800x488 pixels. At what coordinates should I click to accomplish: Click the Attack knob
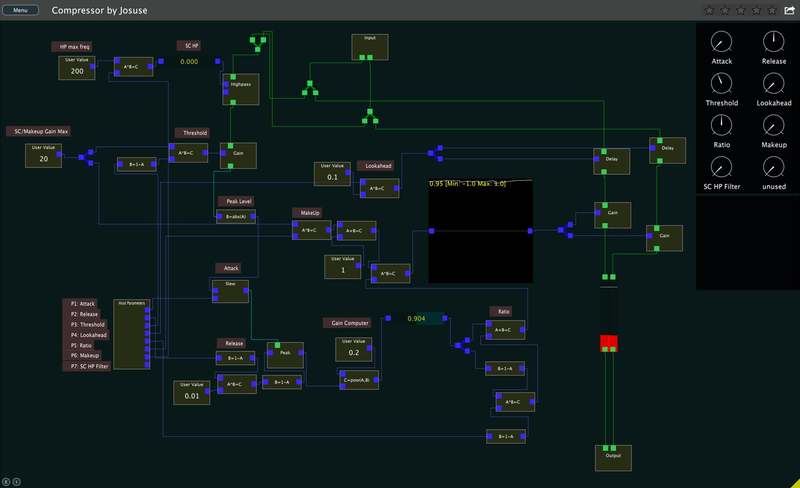[x=722, y=42]
